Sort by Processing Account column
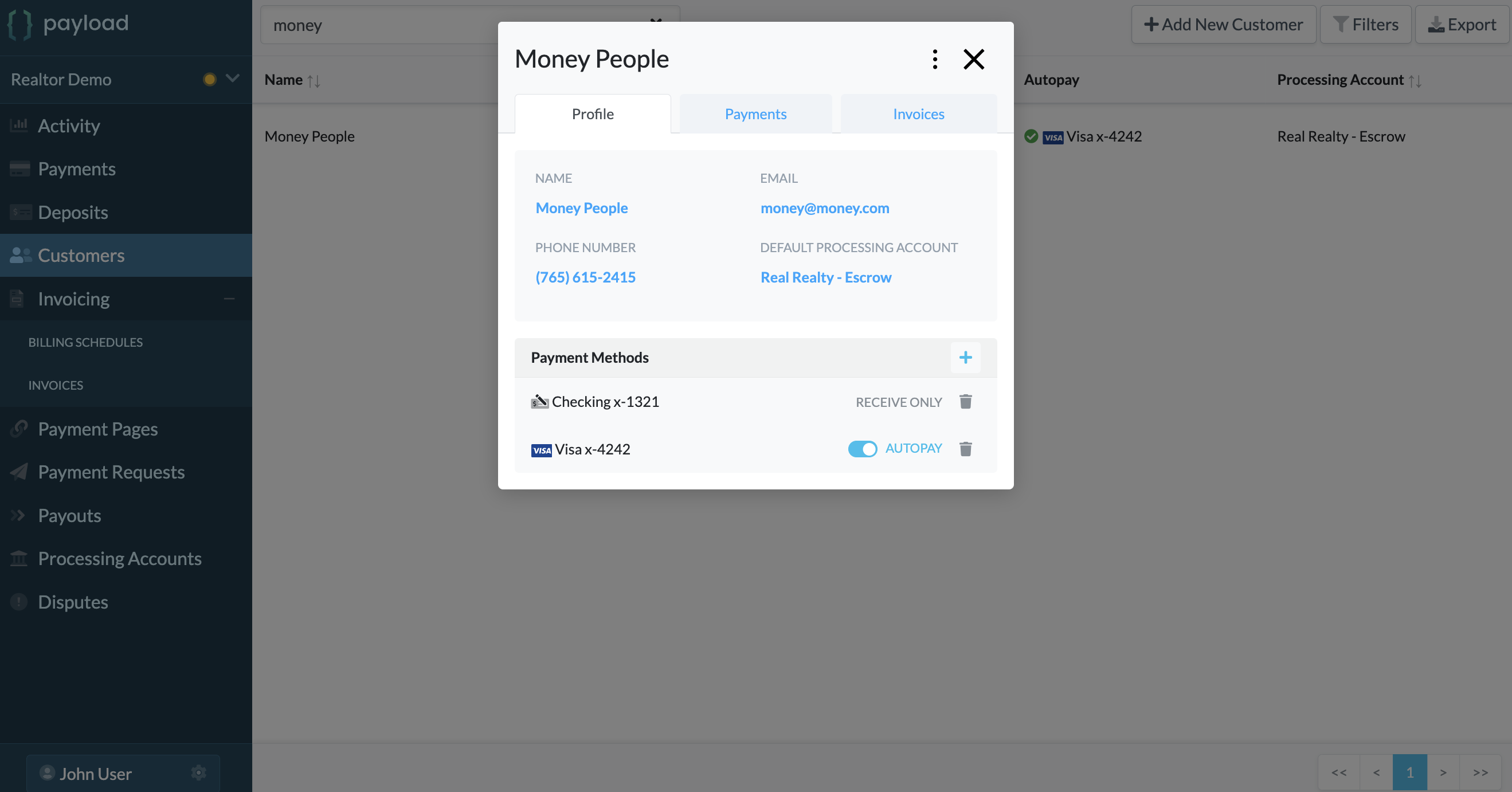 tap(1415, 80)
